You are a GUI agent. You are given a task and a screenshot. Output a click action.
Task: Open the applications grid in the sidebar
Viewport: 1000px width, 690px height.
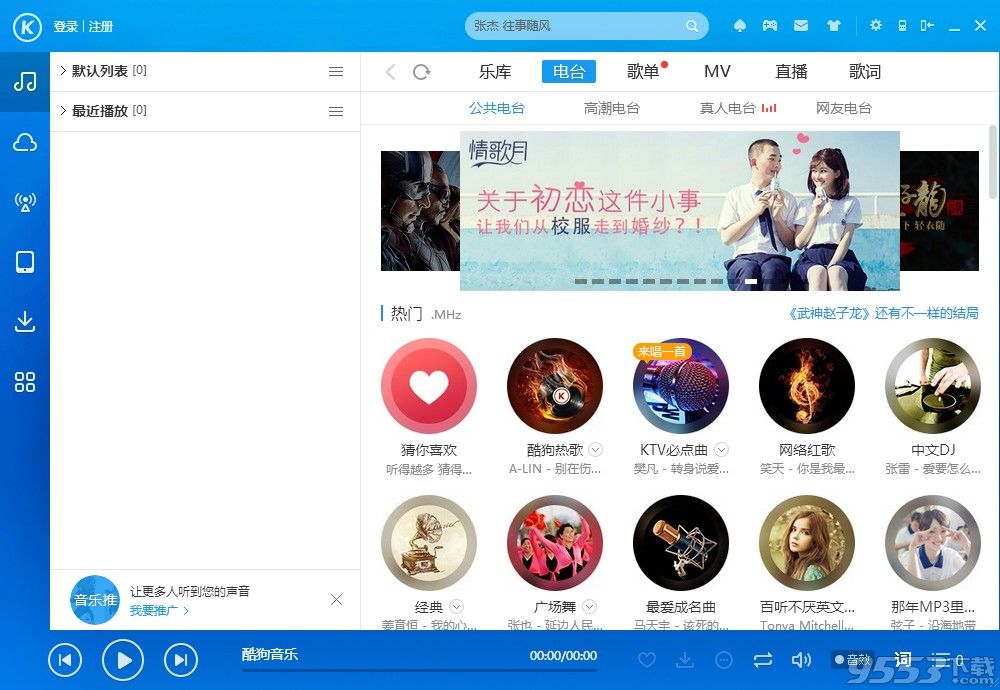coord(25,382)
